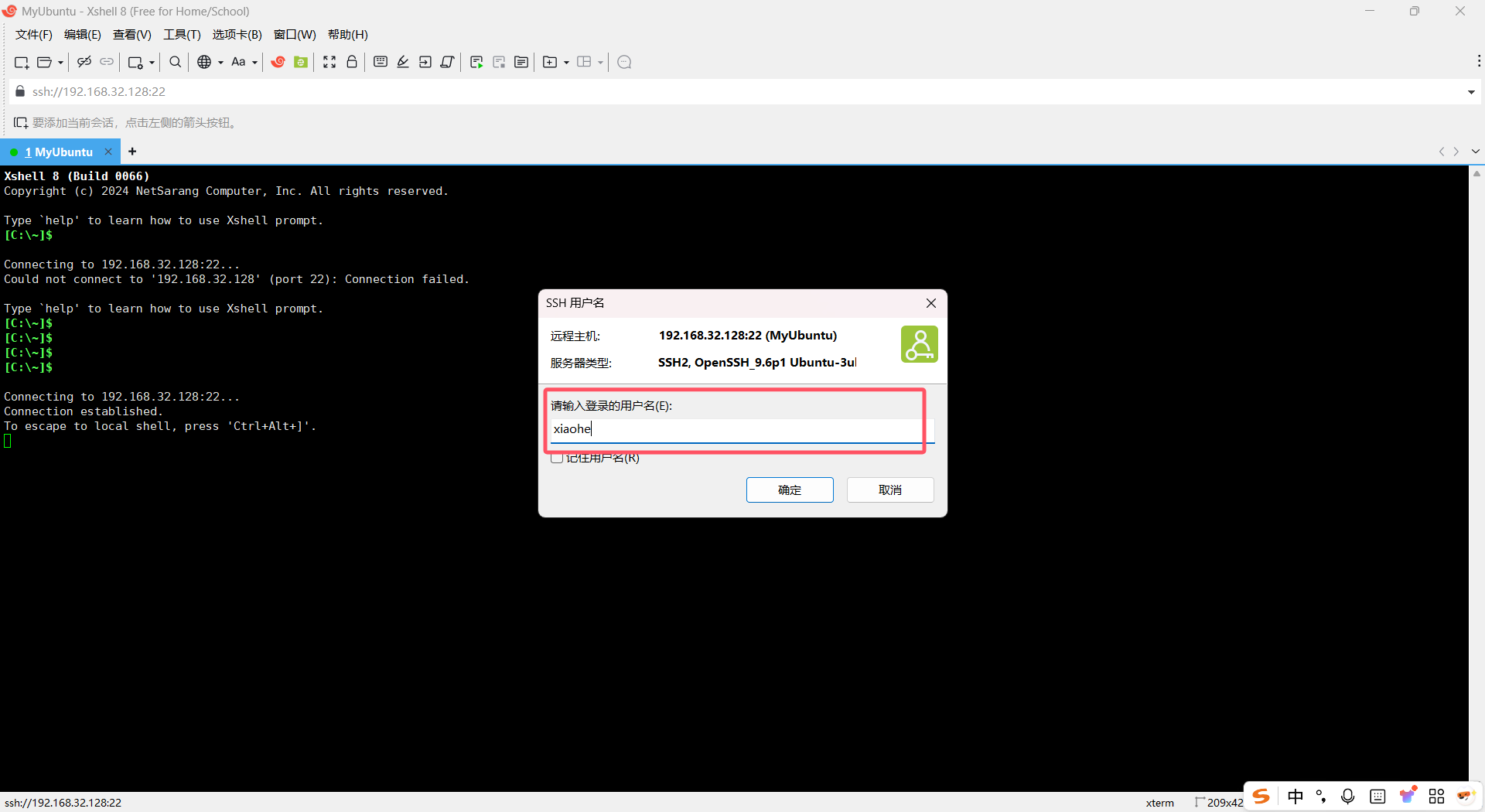Click the magnifier search icon
Image resolution: width=1485 pixels, height=812 pixels.
tap(175, 62)
